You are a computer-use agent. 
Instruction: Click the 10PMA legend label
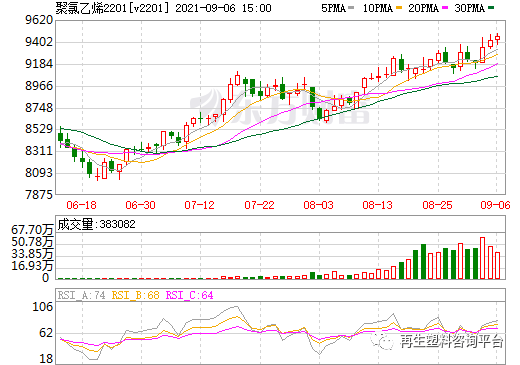(x=378, y=8)
